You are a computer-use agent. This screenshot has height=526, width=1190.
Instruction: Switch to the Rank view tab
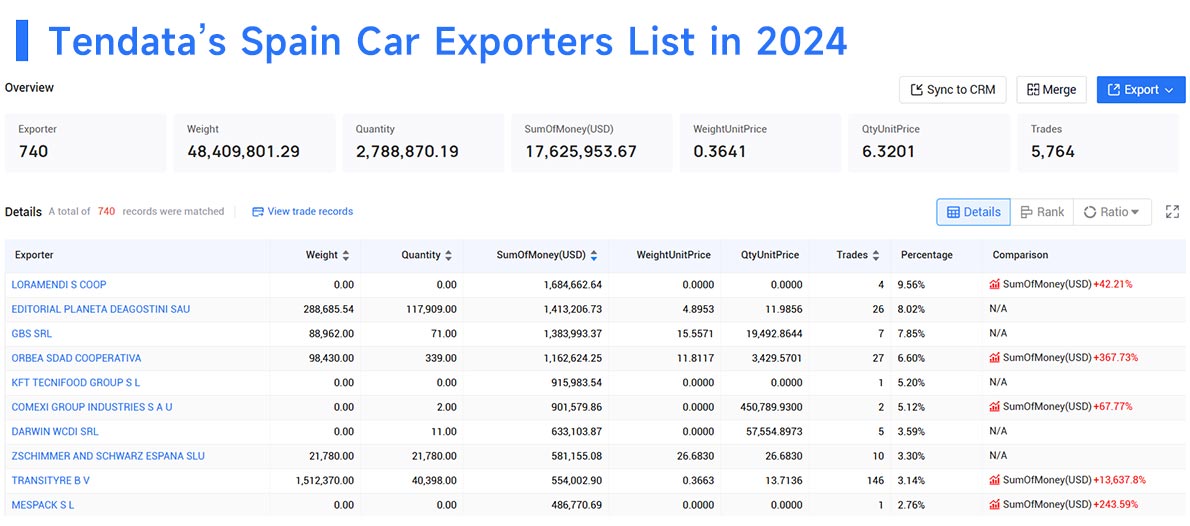click(1042, 212)
